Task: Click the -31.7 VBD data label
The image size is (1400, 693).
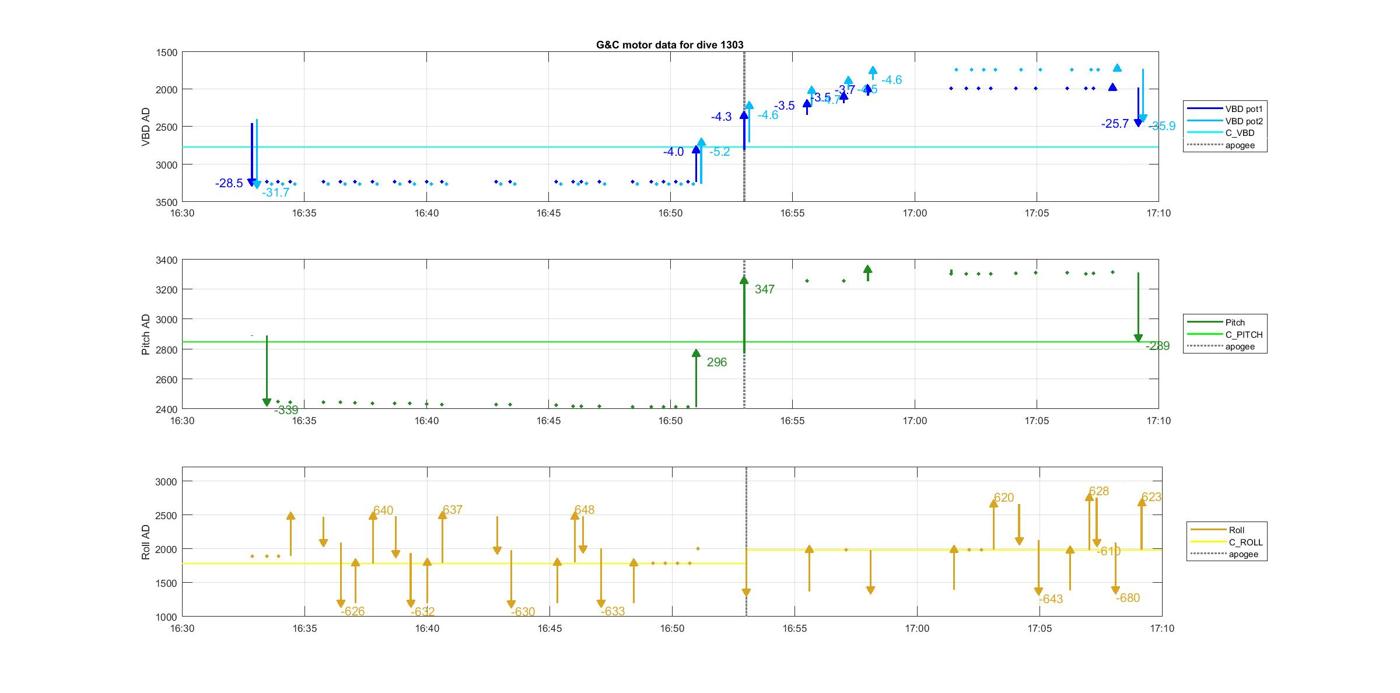Action: 275,192
